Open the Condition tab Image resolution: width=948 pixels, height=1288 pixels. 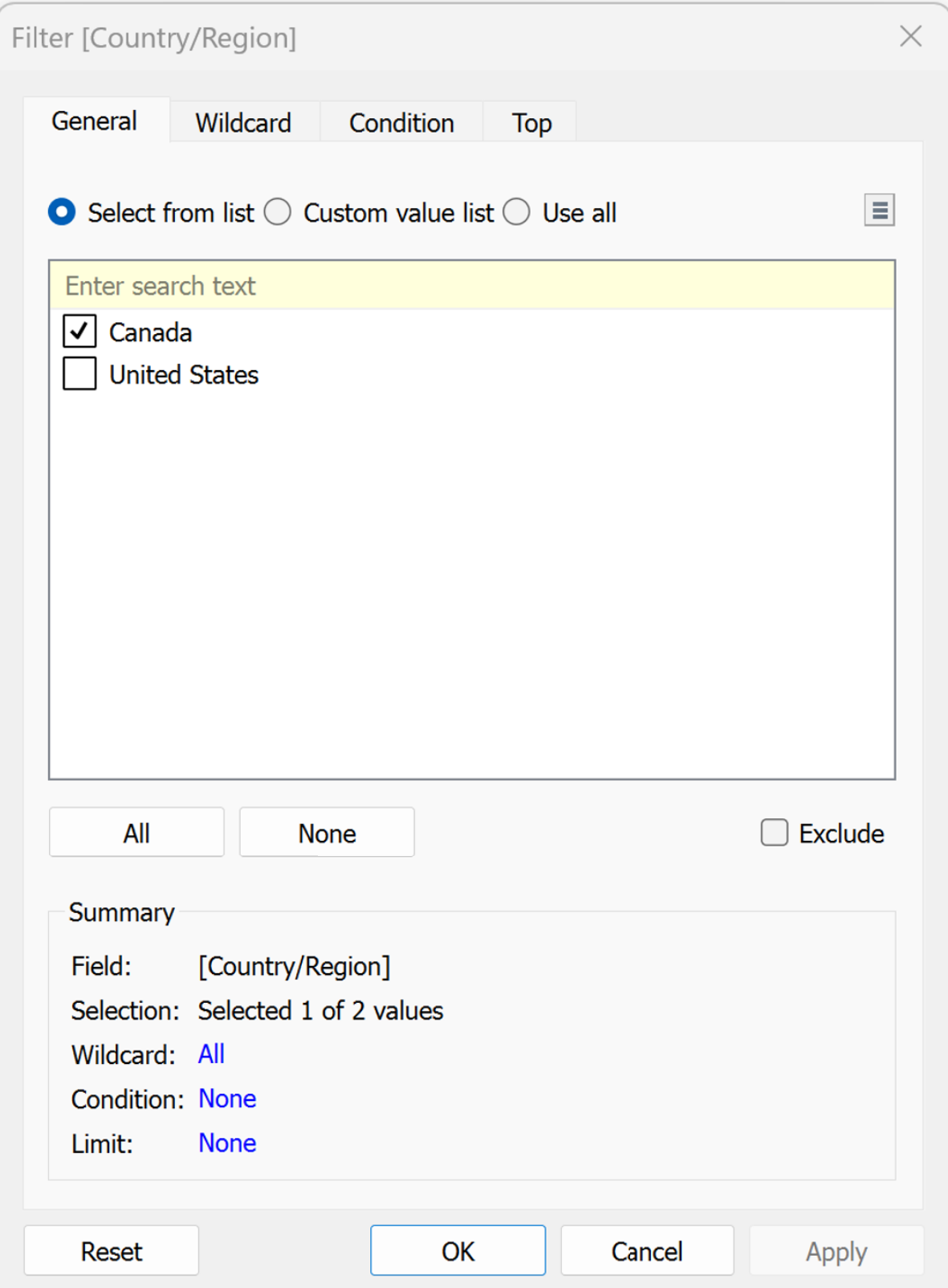click(x=401, y=123)
